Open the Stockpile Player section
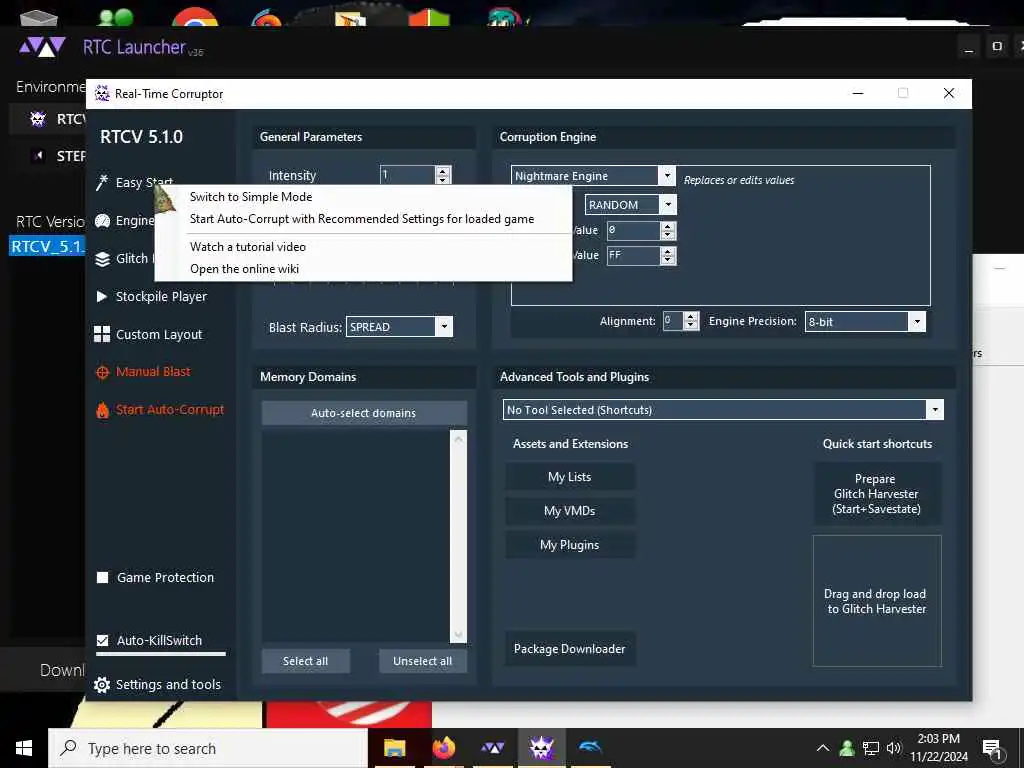 [x=161, y=296]
